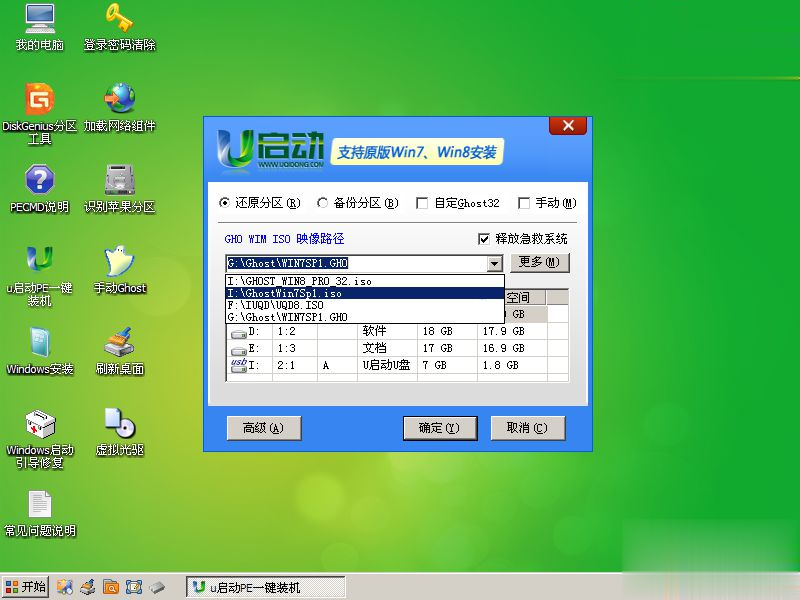Click the 1:3 partition number cell
This screenshot has width=800, height=600.
(x=294, y=348)
